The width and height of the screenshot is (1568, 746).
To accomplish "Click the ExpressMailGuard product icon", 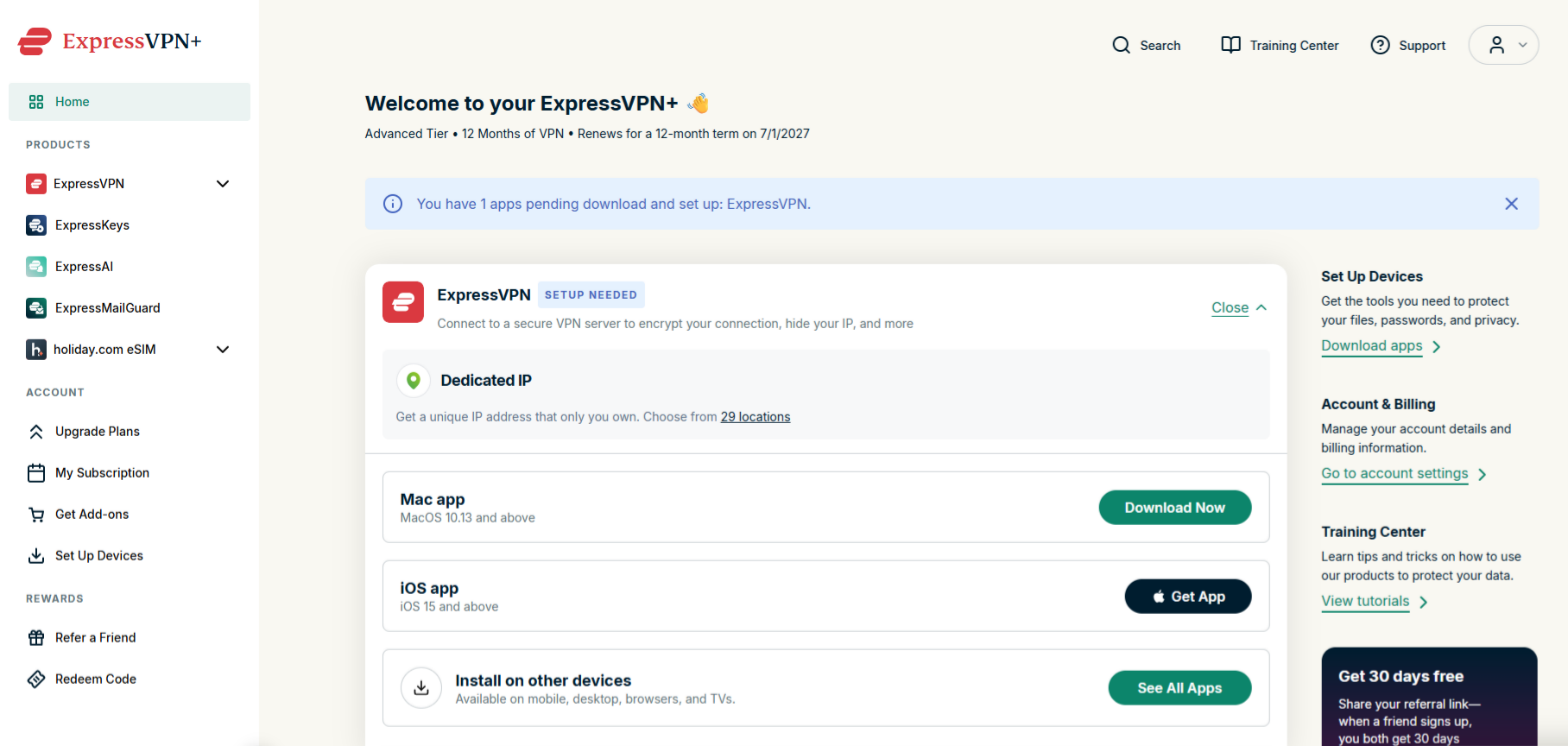I will point(36,308).
